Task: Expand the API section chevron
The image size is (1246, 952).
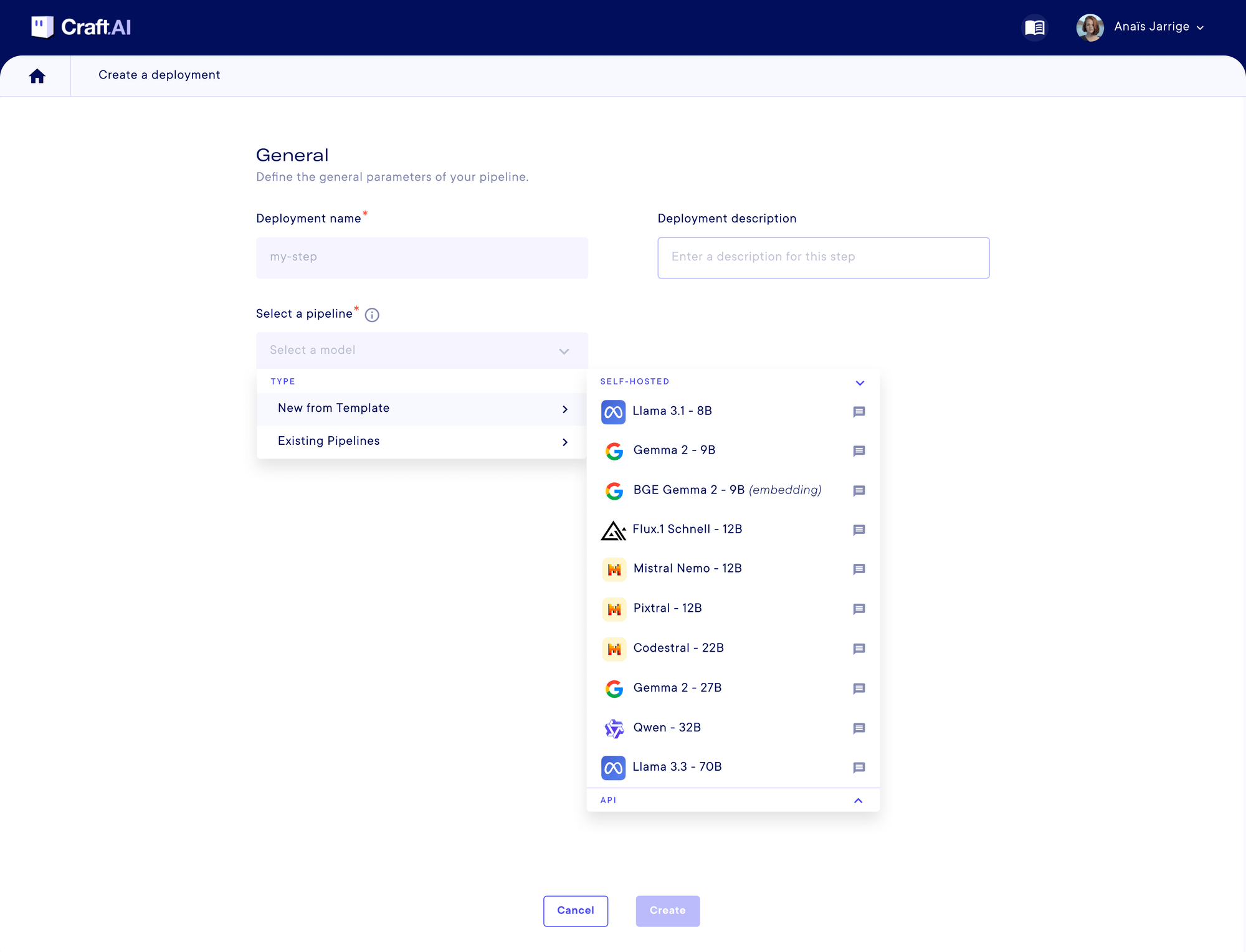Action: [x=858, y=801]
